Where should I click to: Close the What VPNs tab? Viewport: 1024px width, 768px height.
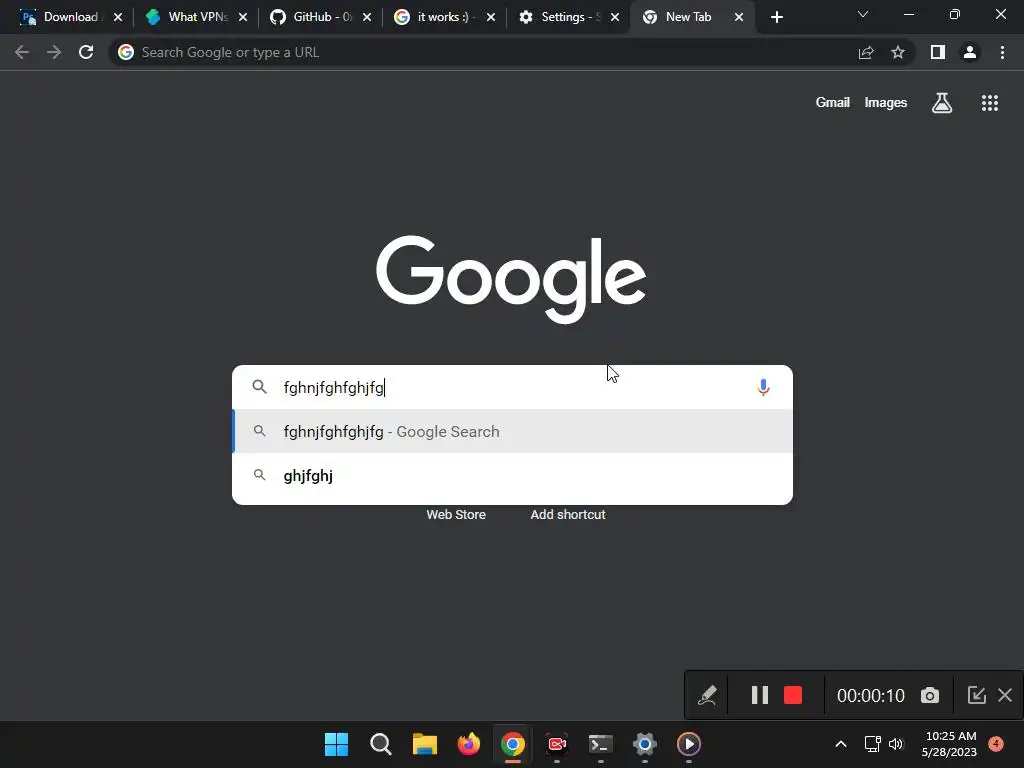tap(242, 17)
